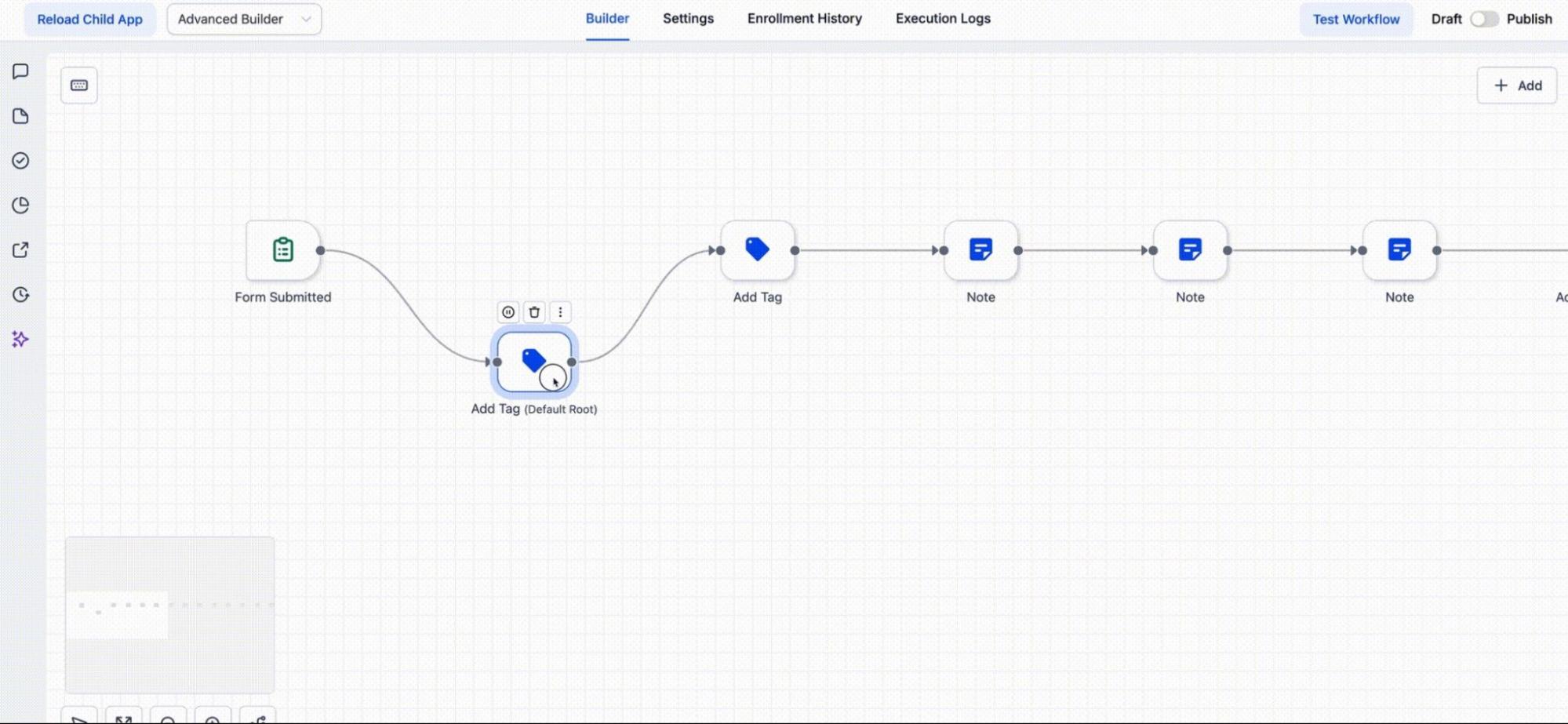1568x724 pixels.
Task: Click the Test Workflow button
Action: [1355, 19]
